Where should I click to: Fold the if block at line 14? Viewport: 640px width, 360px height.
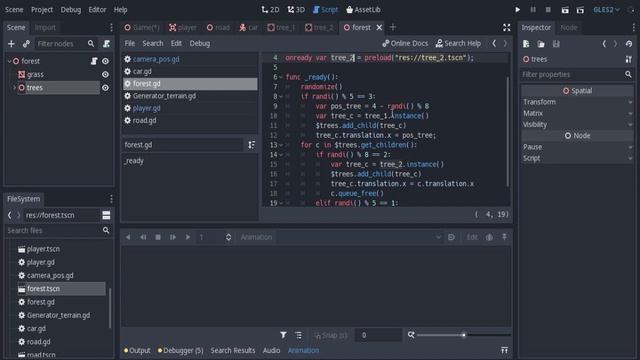(x=280, y=155)
